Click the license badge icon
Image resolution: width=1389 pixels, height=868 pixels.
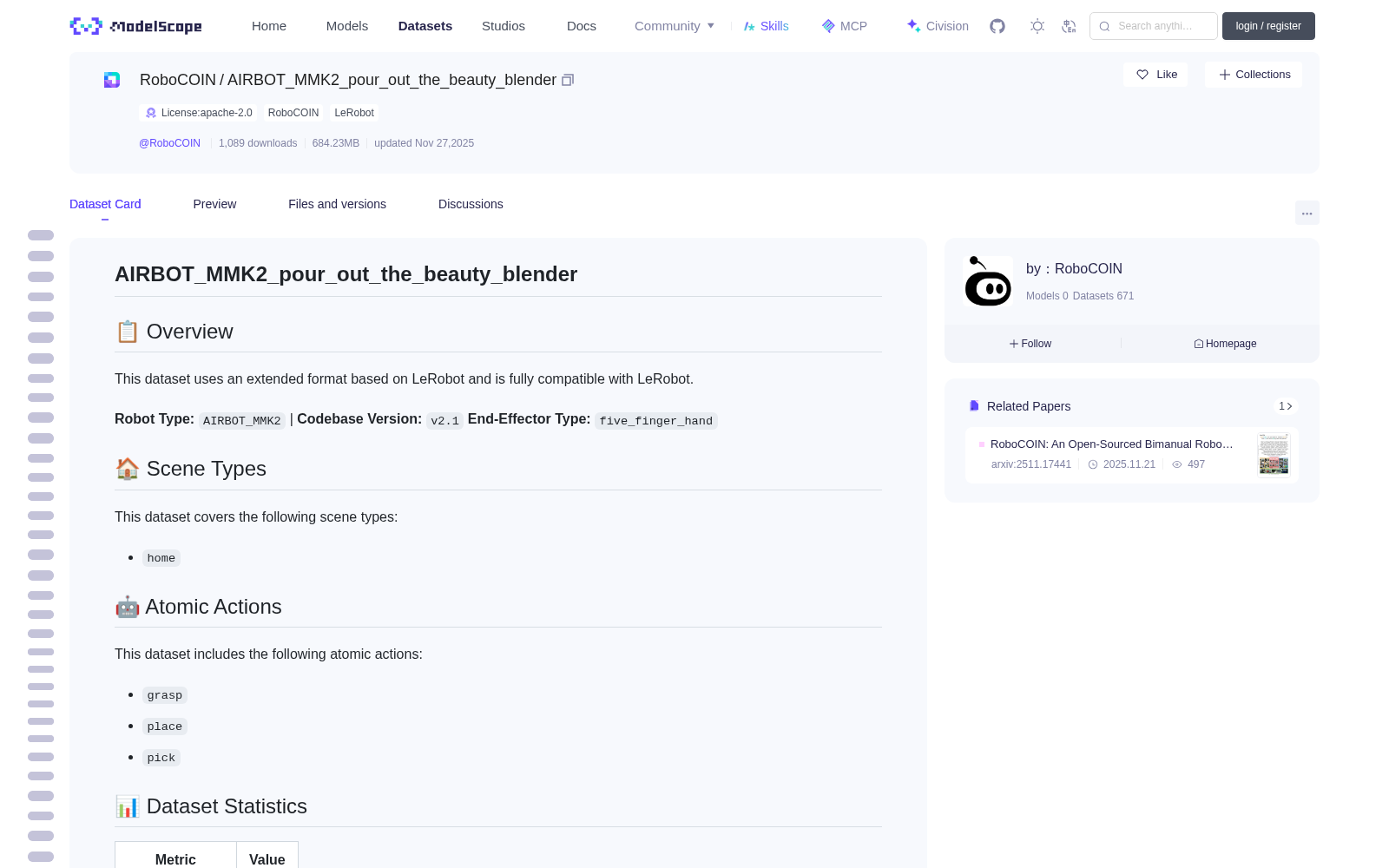tap(151, 113)
